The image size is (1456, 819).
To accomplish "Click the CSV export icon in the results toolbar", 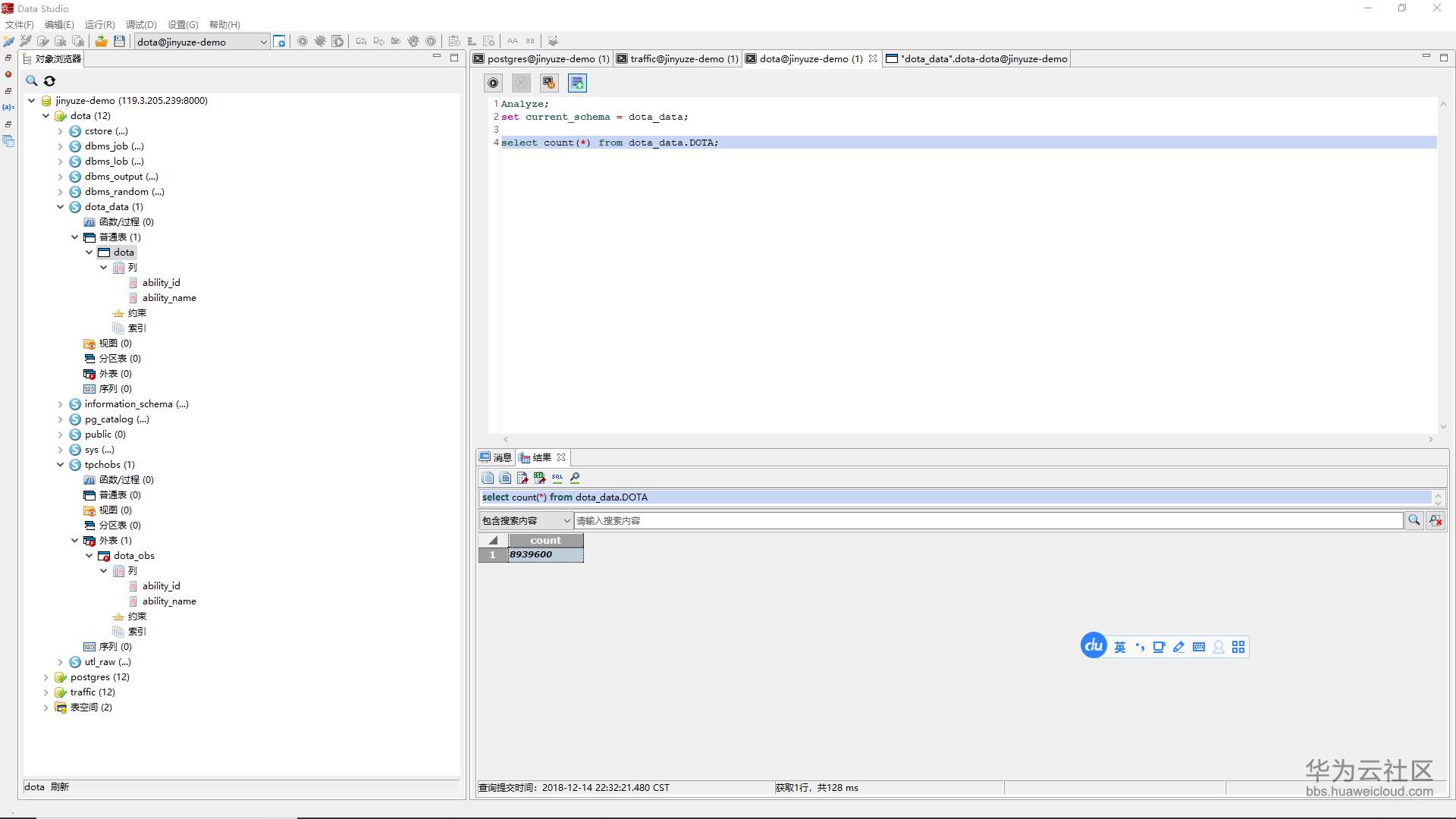I will click(539, 478).
